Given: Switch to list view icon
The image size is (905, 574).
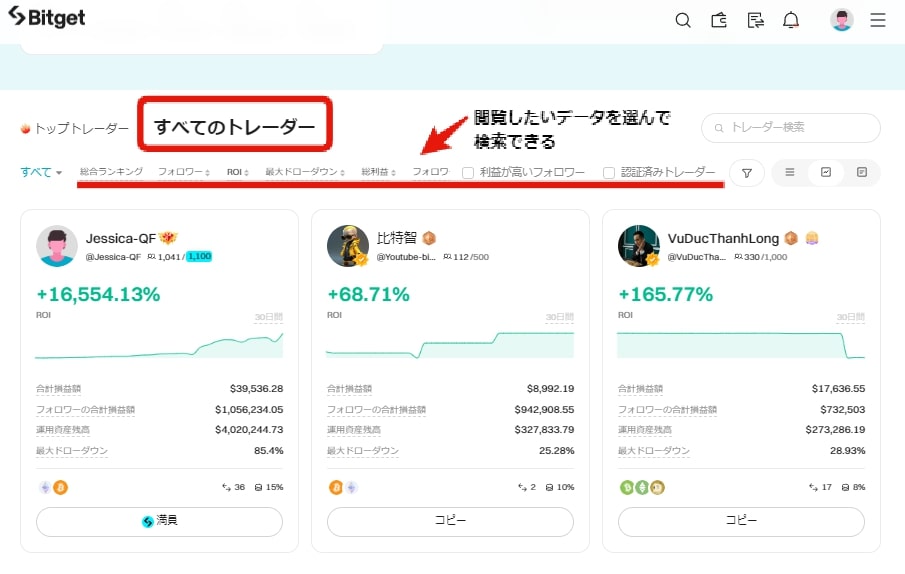Looking at the screenshot, I should (x=790, y=172).
